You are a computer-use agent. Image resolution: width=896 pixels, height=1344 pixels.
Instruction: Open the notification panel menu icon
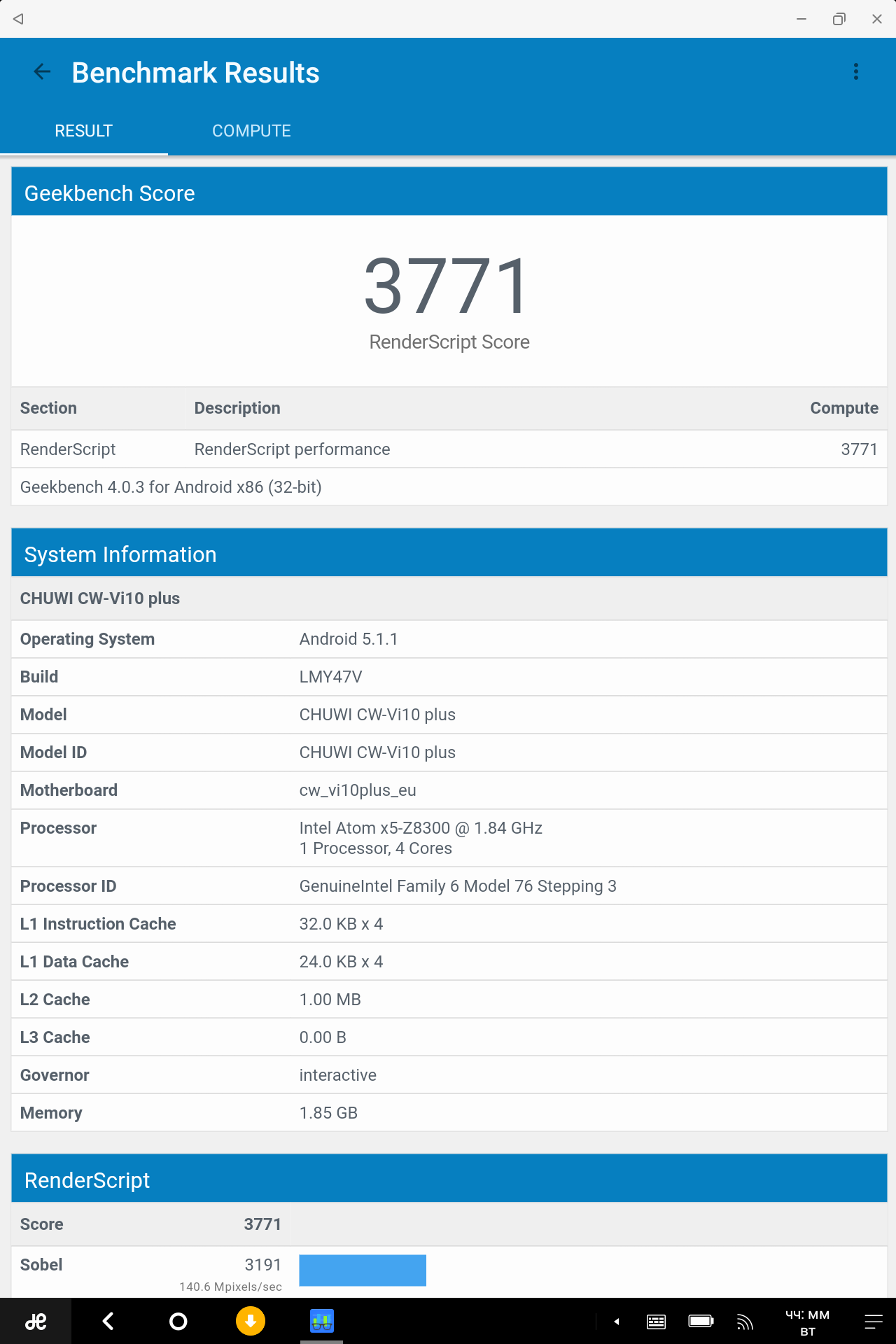(x=874, y=1322)
